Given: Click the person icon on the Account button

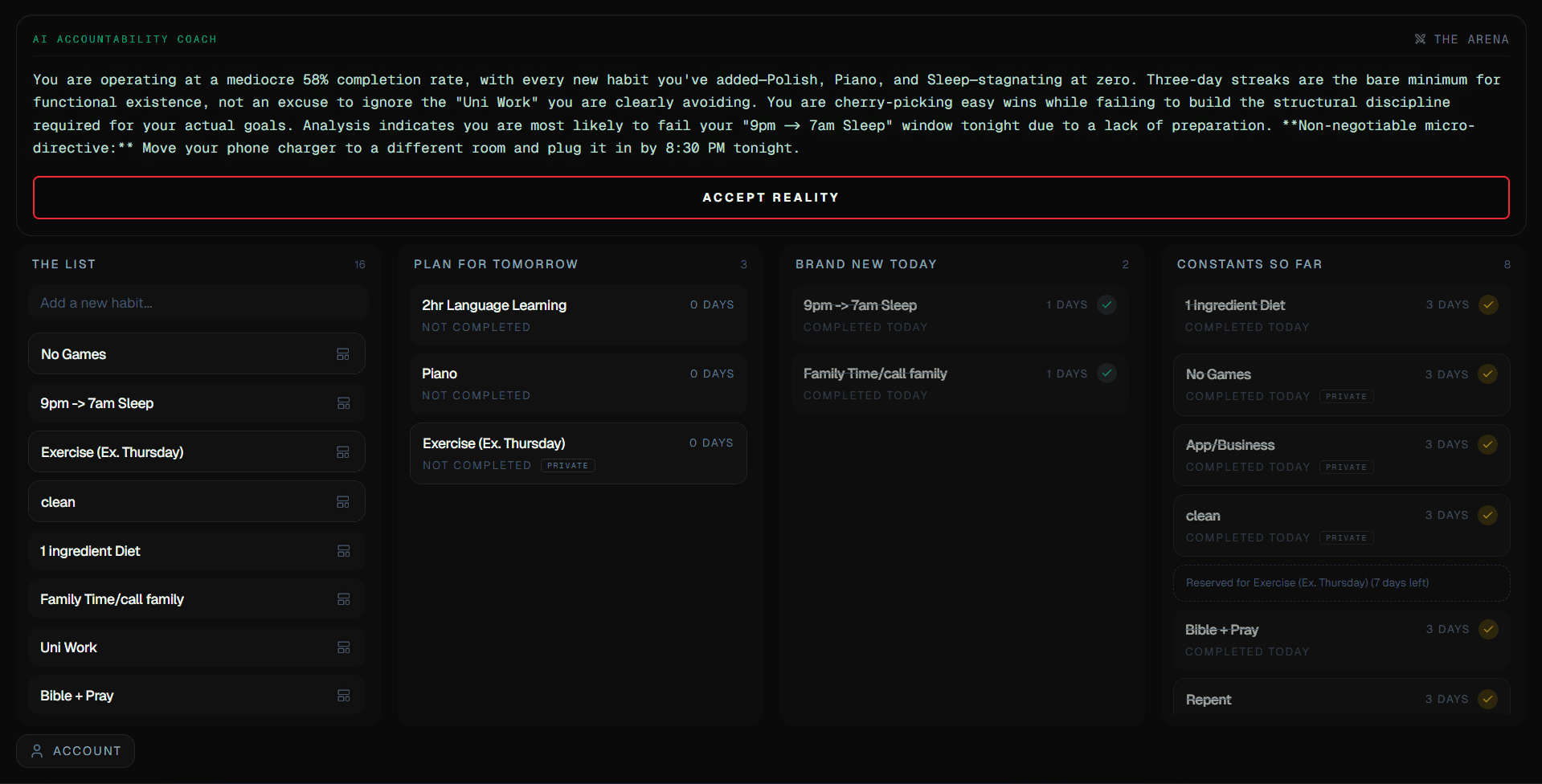Looking at the screenshot, I should 37,750.
